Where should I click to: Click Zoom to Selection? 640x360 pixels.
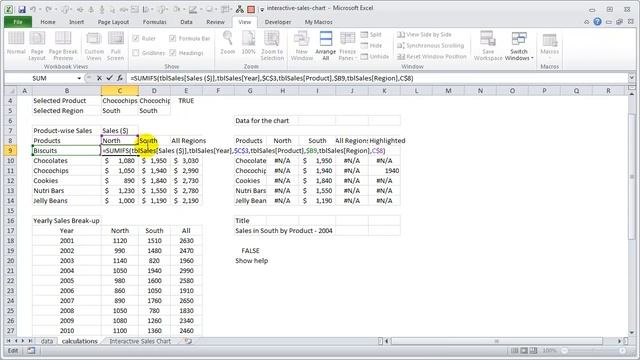[272, 46]
